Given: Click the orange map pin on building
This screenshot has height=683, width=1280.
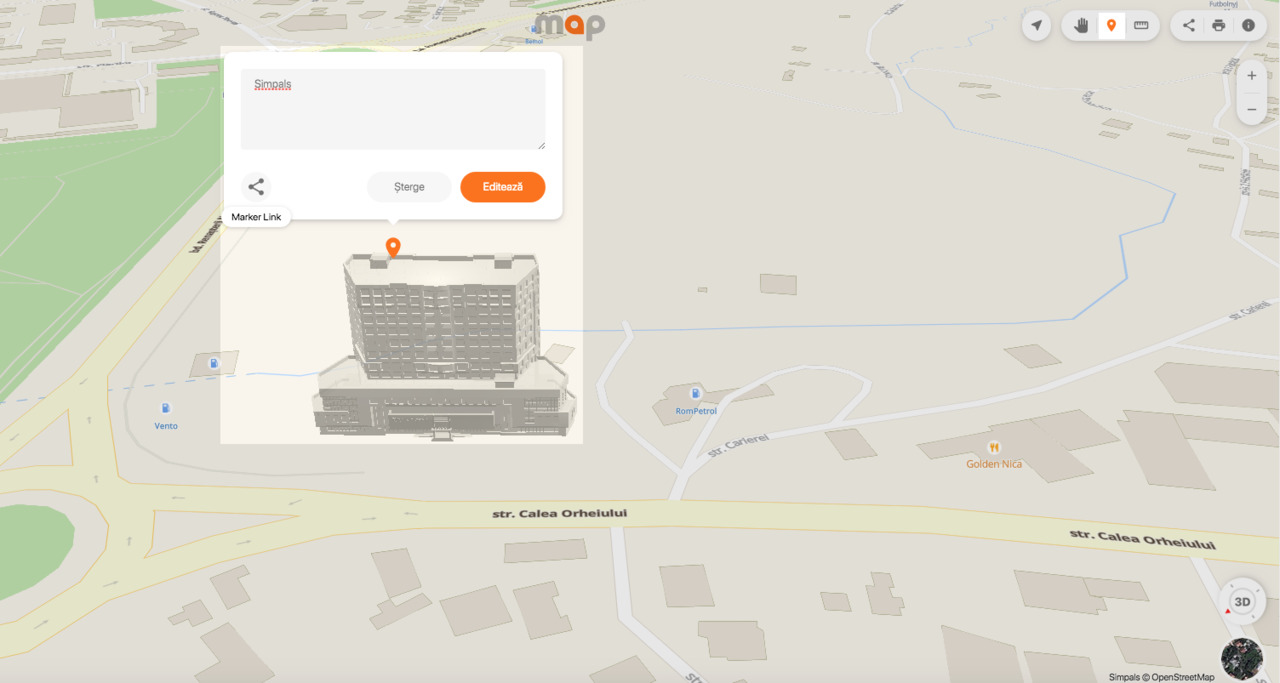Looking at the screenshot, I should (393, 247).
